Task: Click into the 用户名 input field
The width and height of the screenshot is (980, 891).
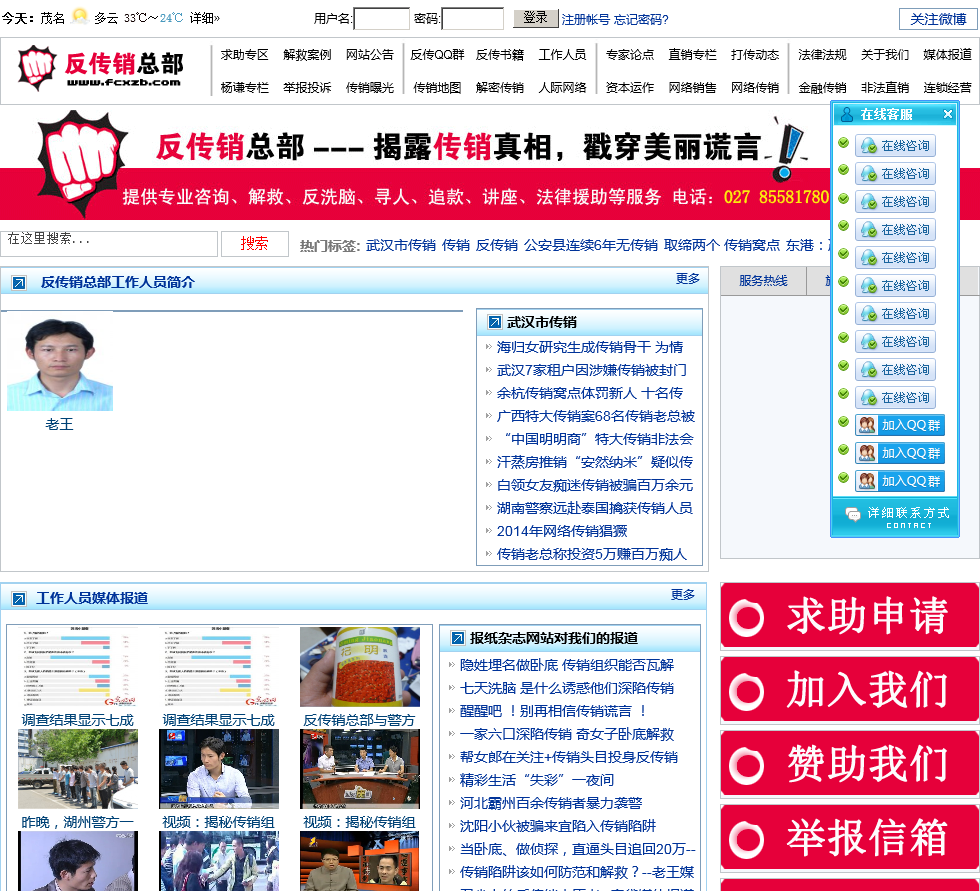Action: tap(381, 19)
